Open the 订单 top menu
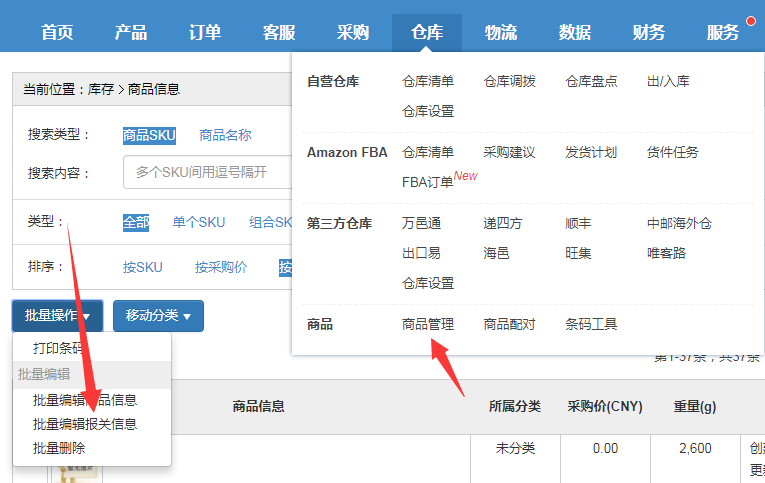 205,33
